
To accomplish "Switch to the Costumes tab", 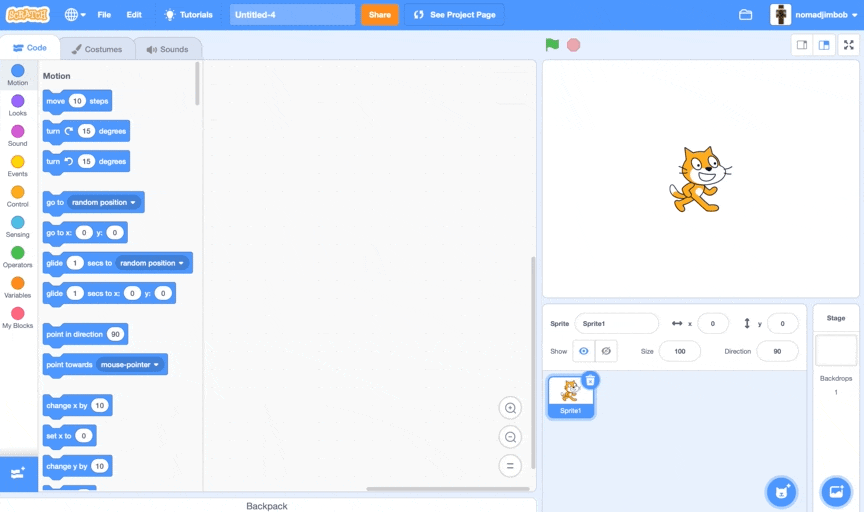I will (x=97, y=49).
